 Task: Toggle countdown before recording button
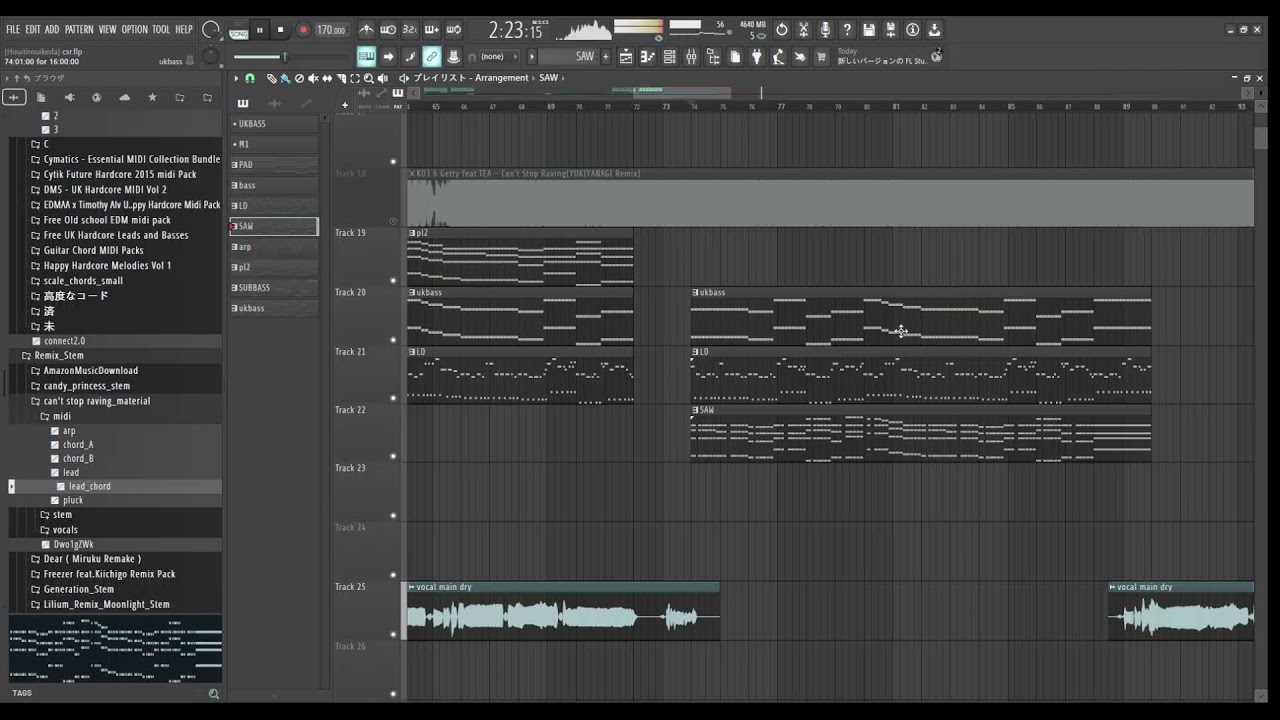point(410,30)
